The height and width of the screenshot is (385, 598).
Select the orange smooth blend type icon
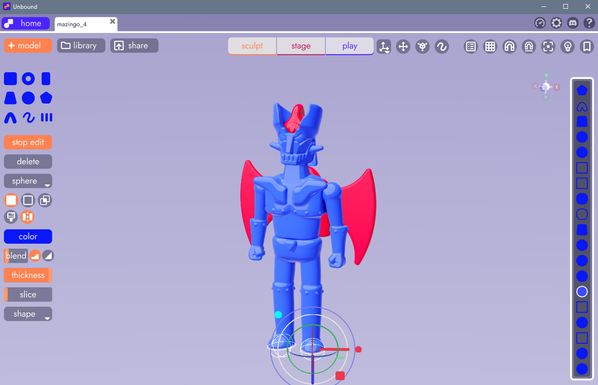tap(35, 256)
